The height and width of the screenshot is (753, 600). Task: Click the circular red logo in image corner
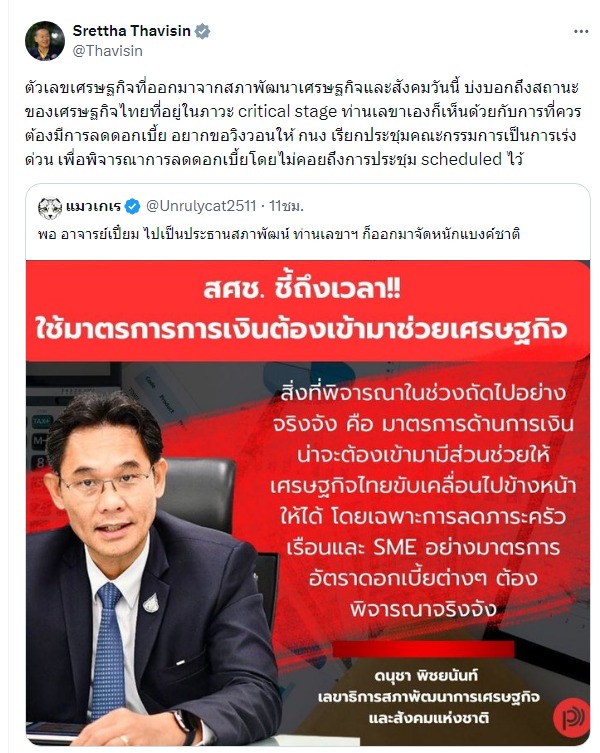(571, 718)
